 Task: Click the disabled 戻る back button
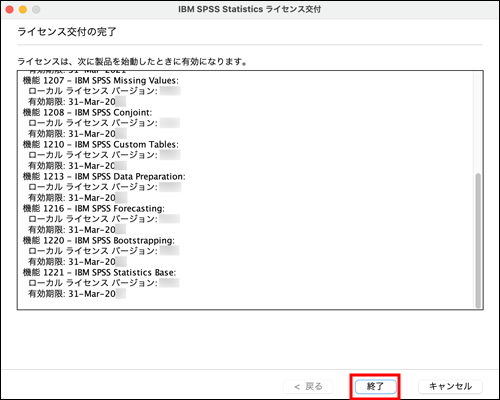click(x=308, y=387)
